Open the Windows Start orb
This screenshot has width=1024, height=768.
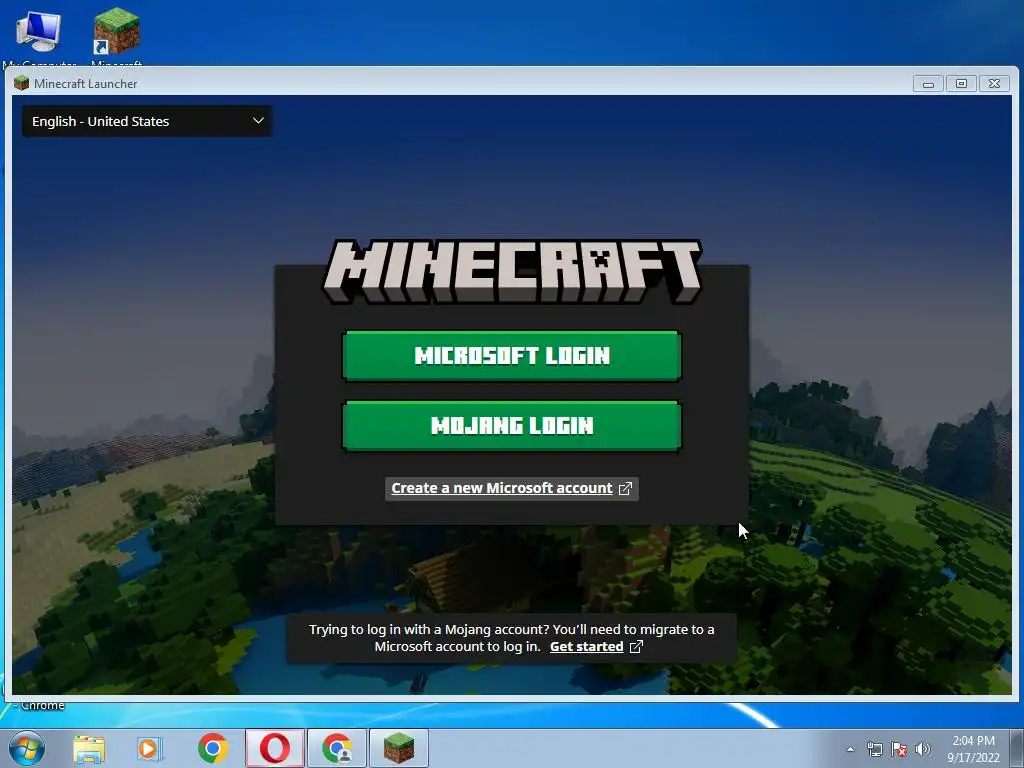(x=27, y=748)
